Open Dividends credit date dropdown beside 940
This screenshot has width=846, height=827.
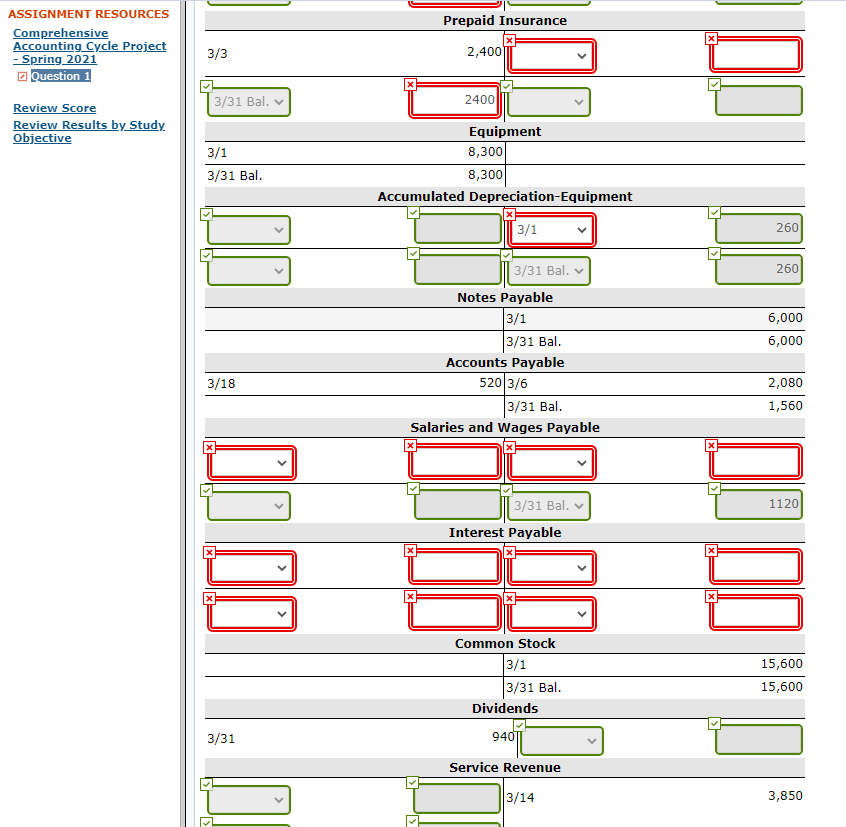[562, 741]
